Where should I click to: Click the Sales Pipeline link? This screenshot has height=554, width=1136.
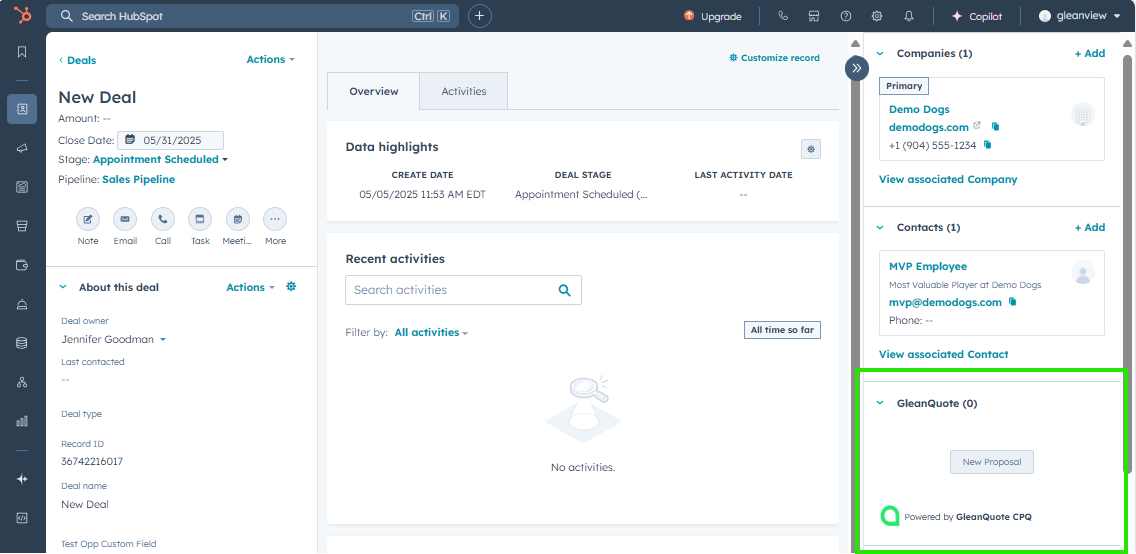tap(138, 179)
